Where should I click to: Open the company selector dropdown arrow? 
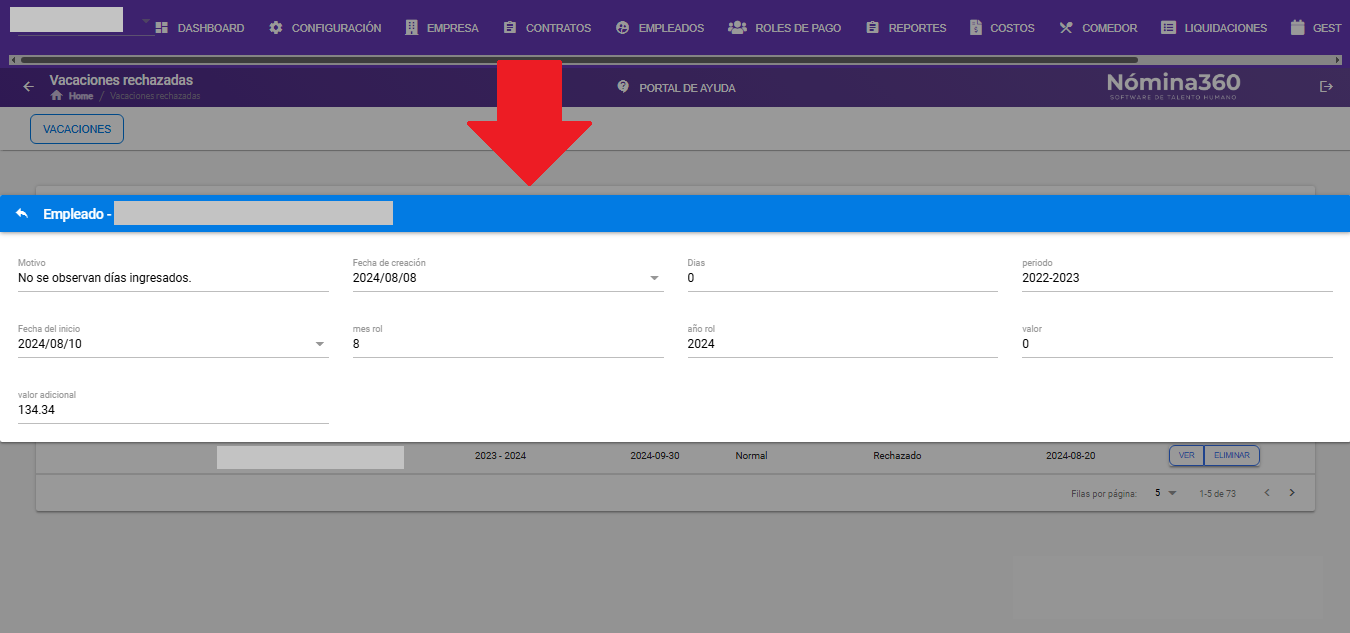pyautogui.click(x=145, y=21)
